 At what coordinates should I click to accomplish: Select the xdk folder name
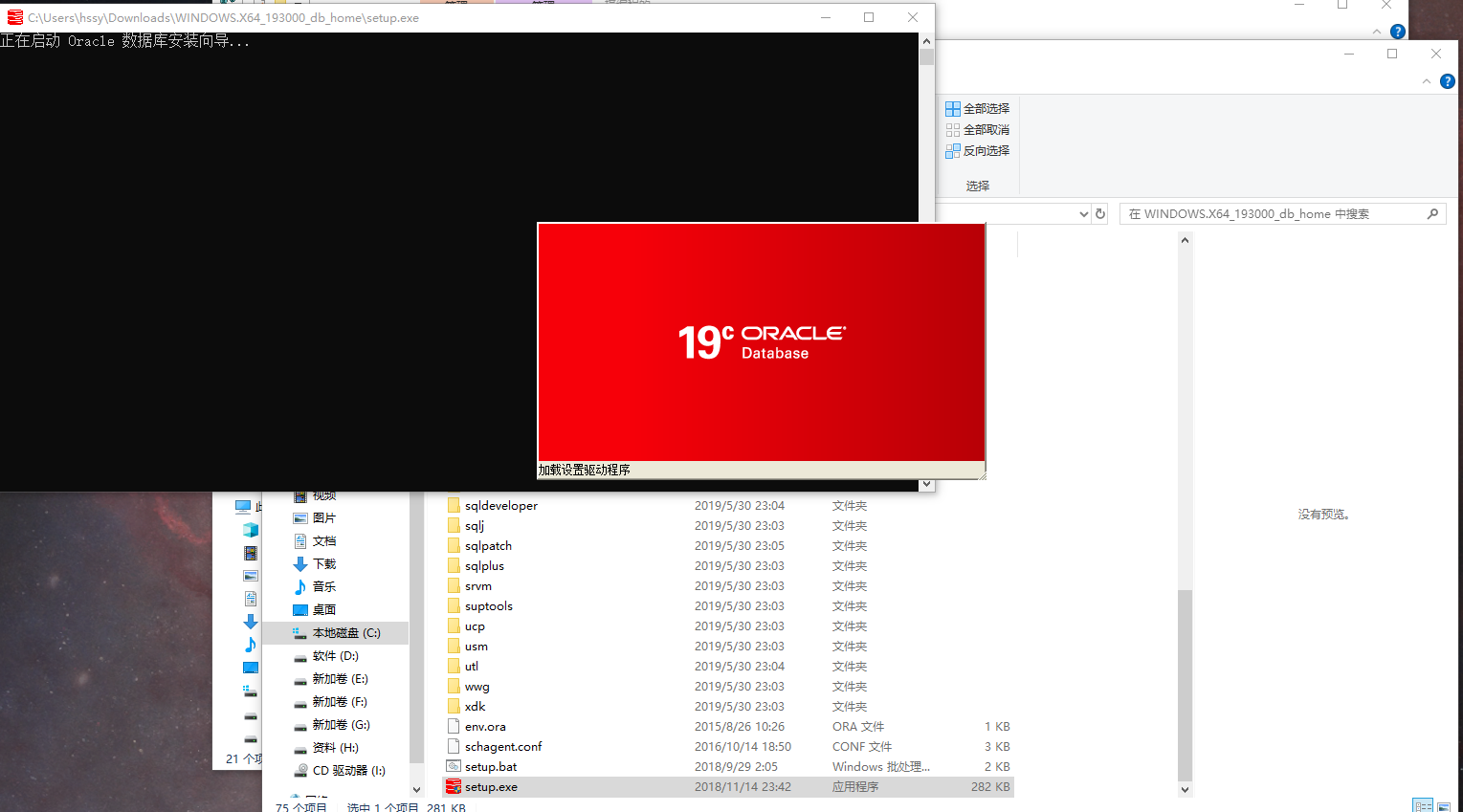(x=476, y=707)
